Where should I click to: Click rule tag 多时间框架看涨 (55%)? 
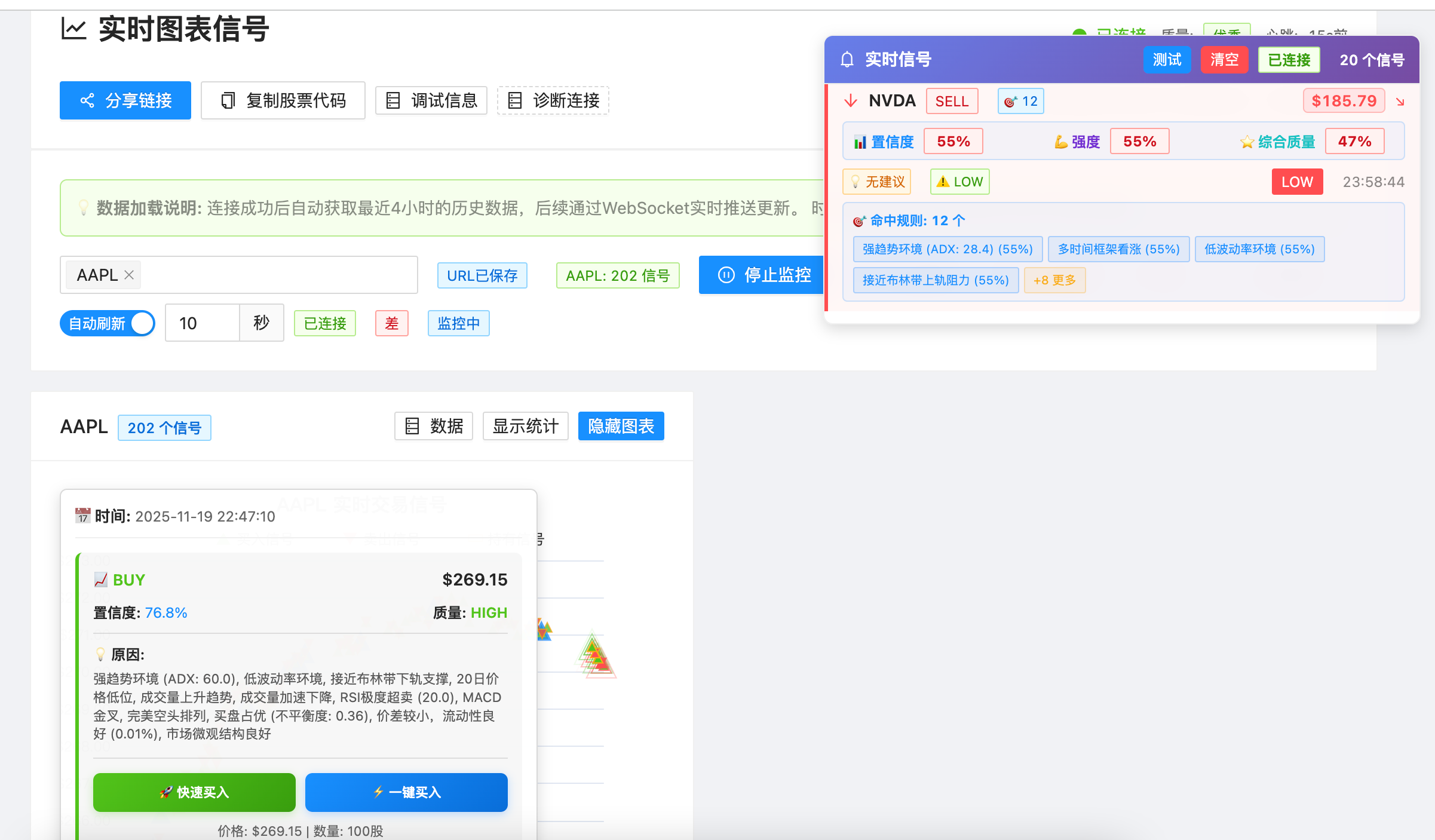click(1119, 249)
